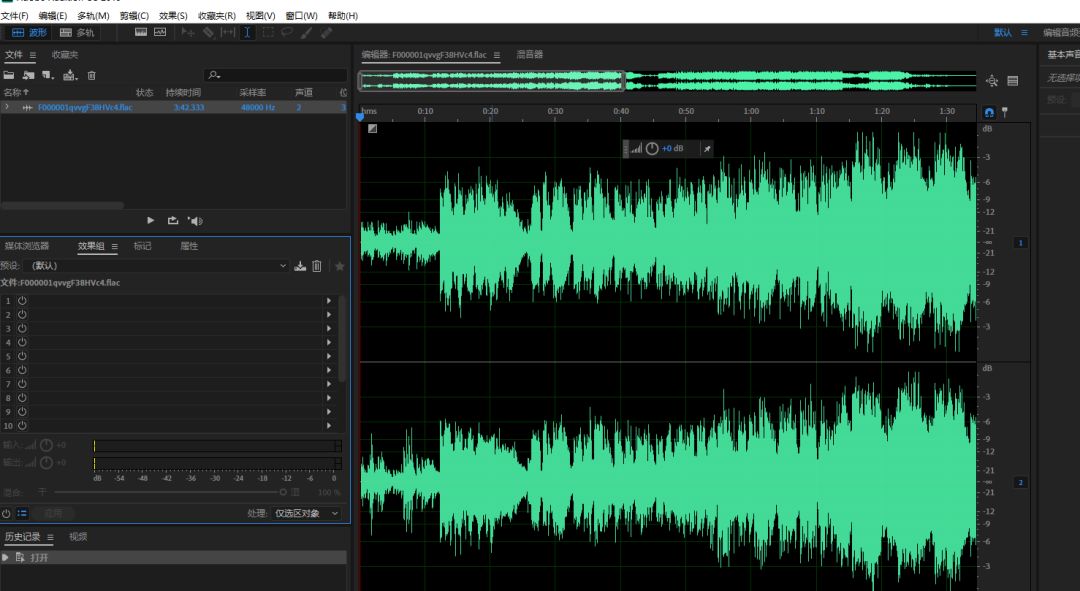Switch to the 混音器 tab
The width and height of the screenshot is (1080, 591).
[530, 54]
